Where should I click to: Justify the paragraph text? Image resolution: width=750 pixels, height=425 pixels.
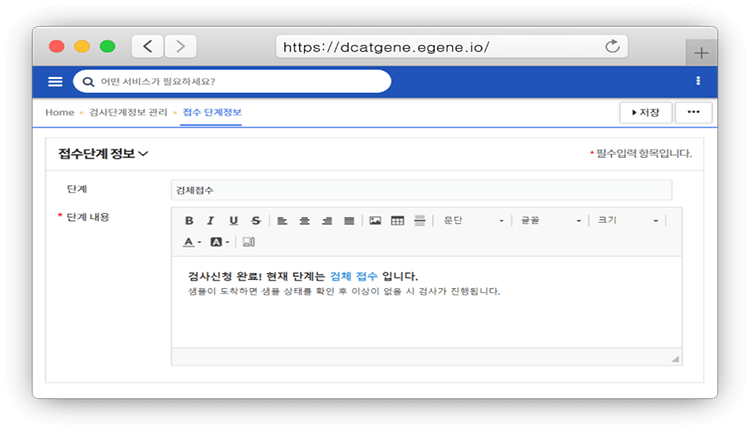[349, 221]
